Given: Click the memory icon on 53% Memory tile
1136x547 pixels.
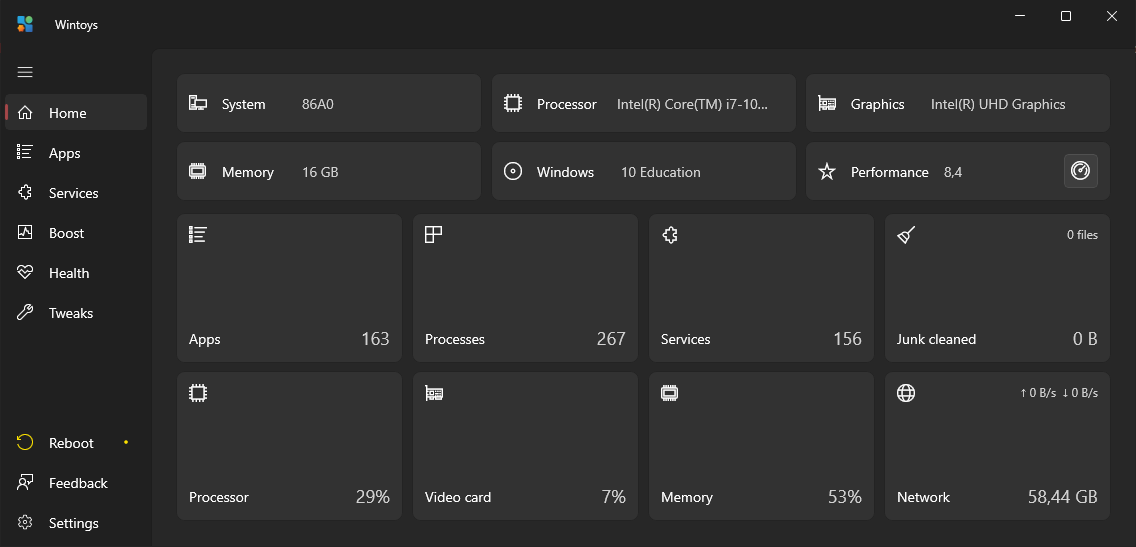Looking at the screenshot, I should pos(670,393).
